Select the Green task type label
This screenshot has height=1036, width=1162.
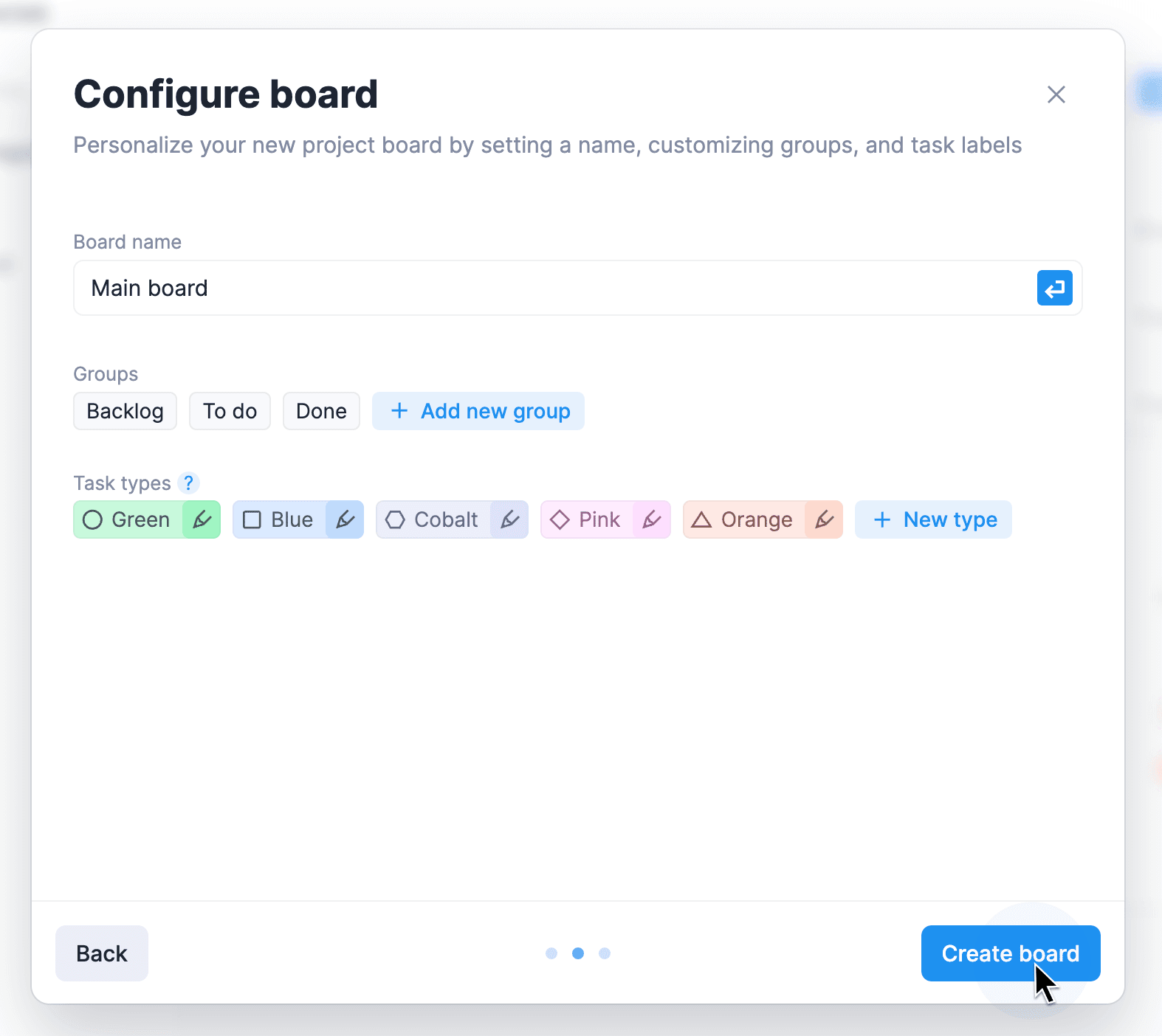click(128, 519)
